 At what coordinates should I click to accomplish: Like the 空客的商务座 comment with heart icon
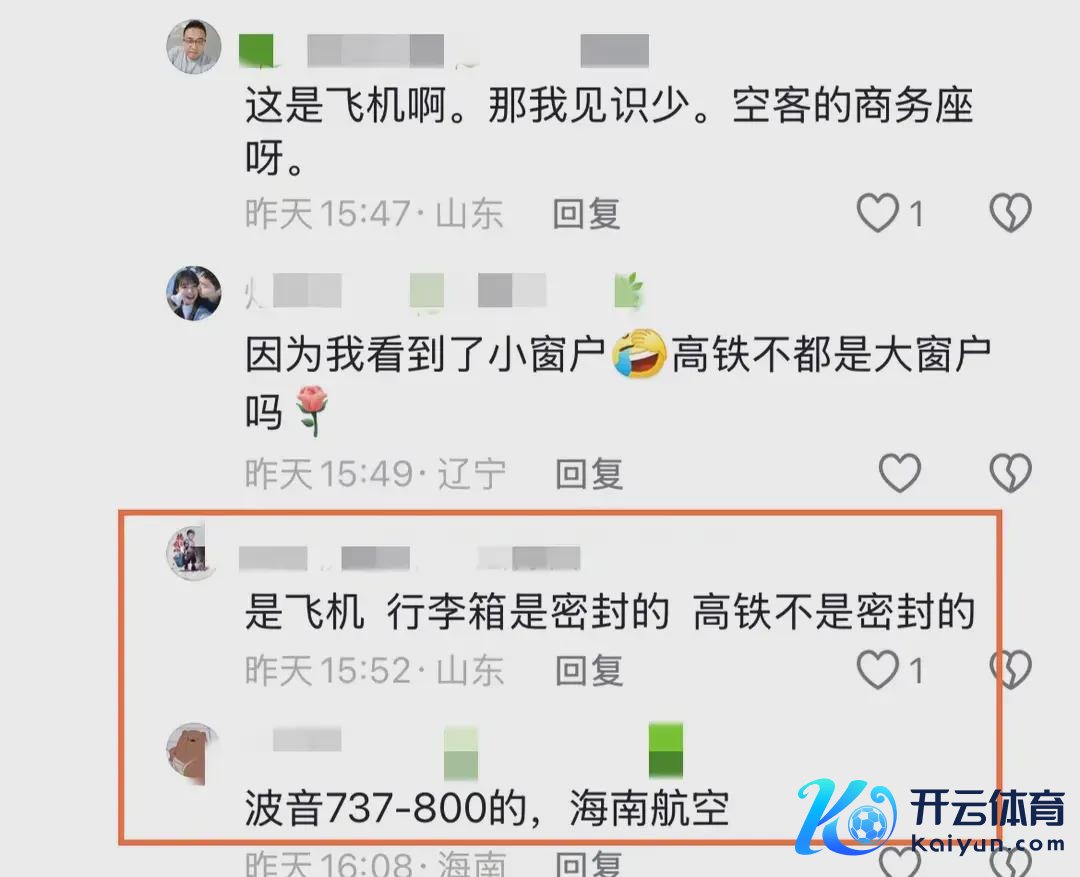[878, 212]
